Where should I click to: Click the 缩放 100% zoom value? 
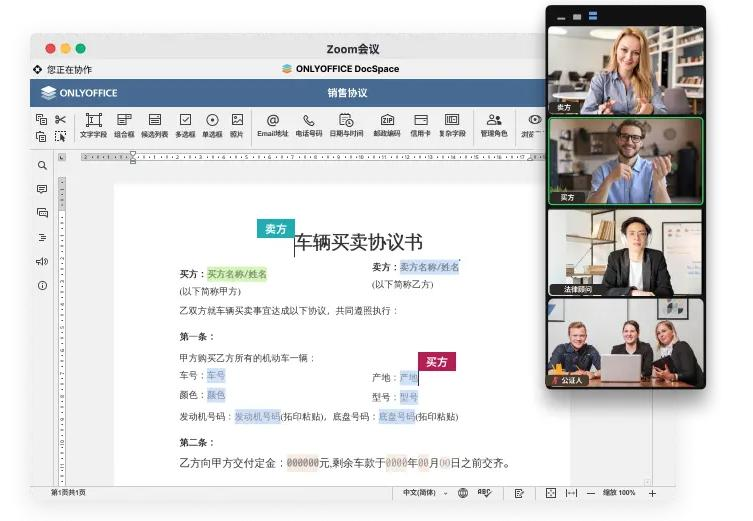[619, 493]
